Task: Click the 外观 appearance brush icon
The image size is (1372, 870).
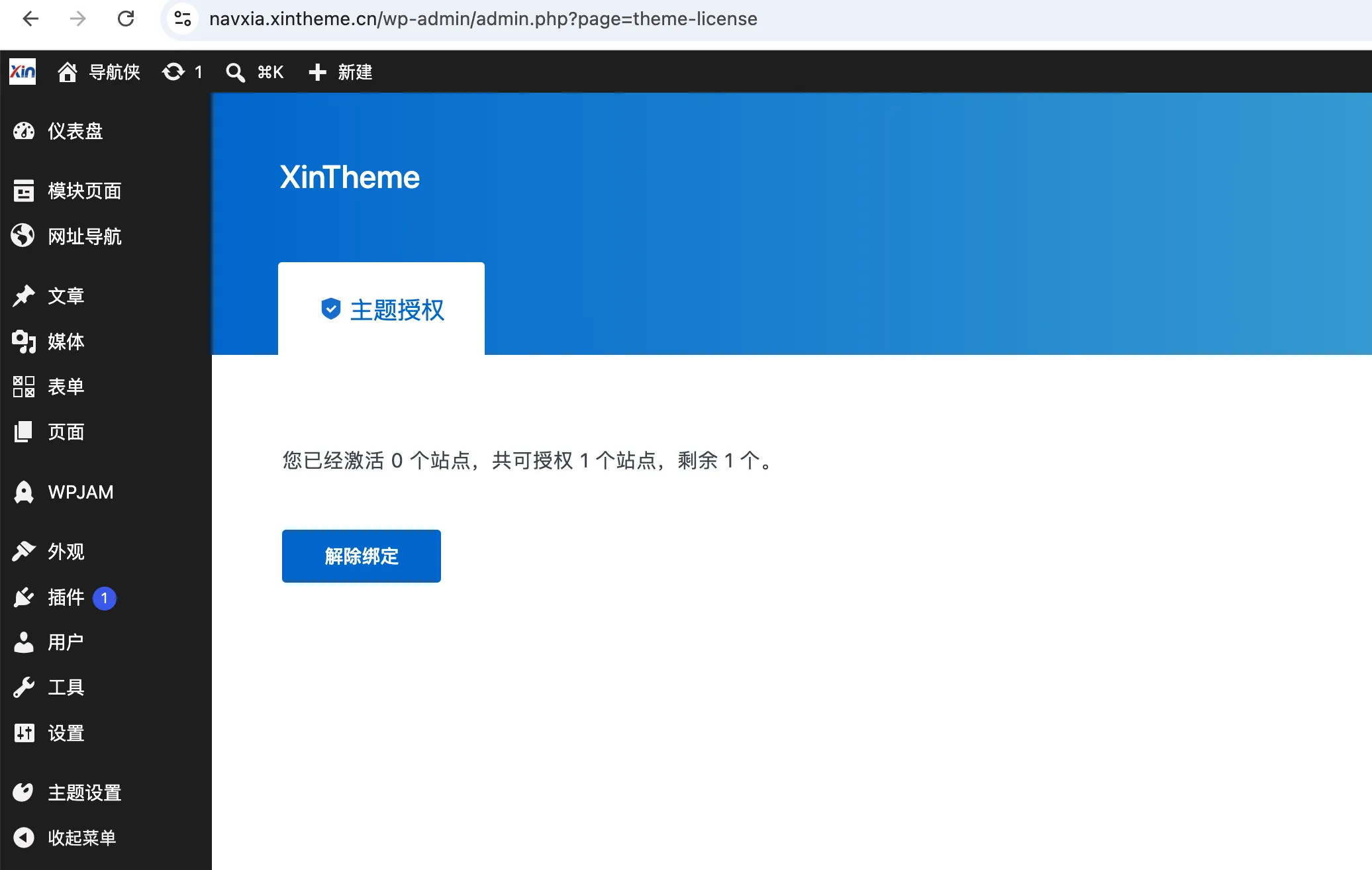Action: (24, 551)
